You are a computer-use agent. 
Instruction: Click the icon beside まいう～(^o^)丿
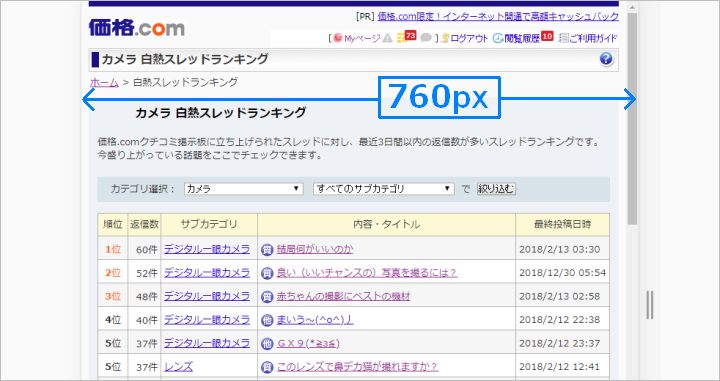[267, 320]
